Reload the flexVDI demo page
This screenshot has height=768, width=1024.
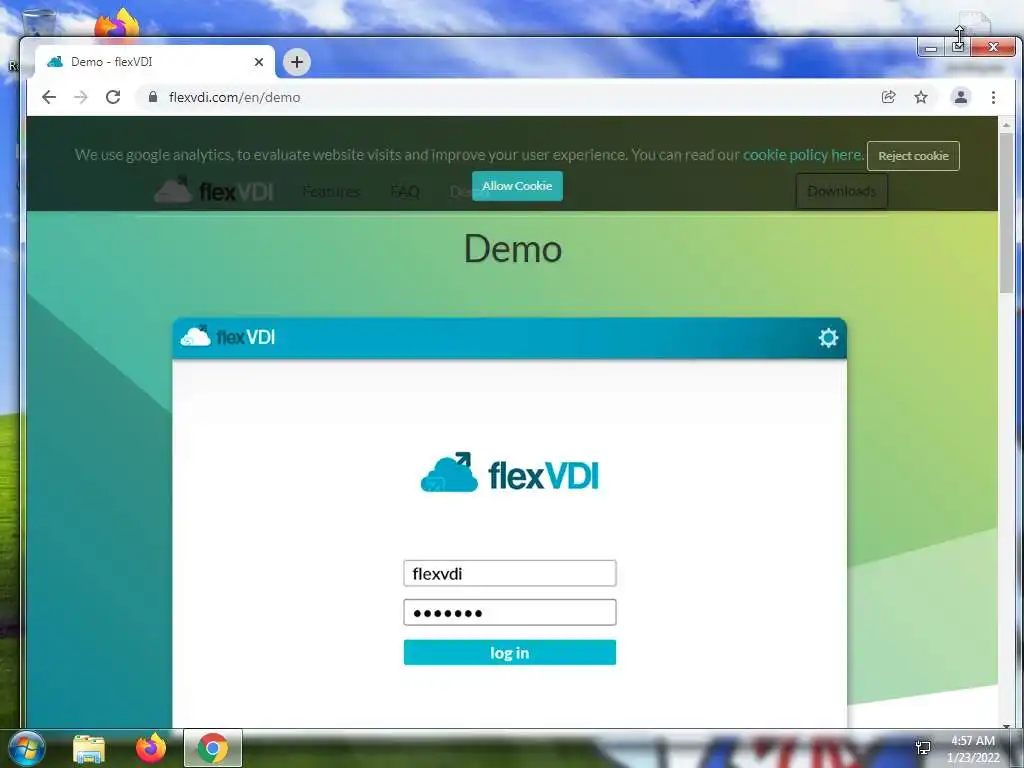click(113, 97)
